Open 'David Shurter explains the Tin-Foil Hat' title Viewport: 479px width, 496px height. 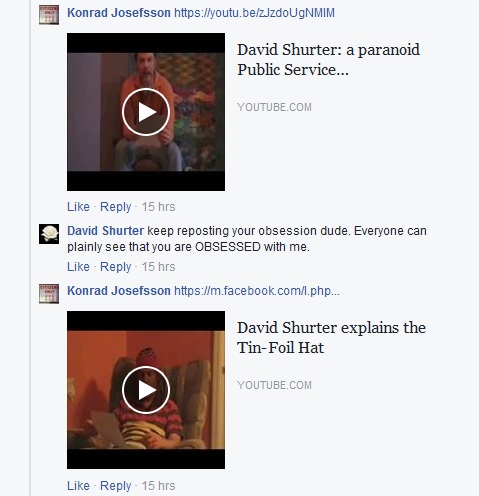331,338
